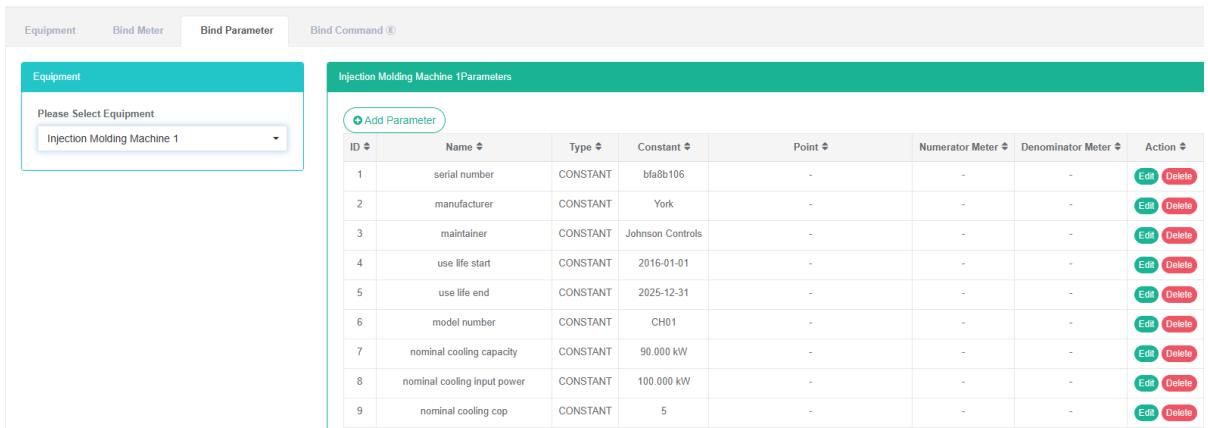The height and width of the screenshot is (428, 1208).
Task: Sort by Denominator Meter column
Action: pos(1069,148)
